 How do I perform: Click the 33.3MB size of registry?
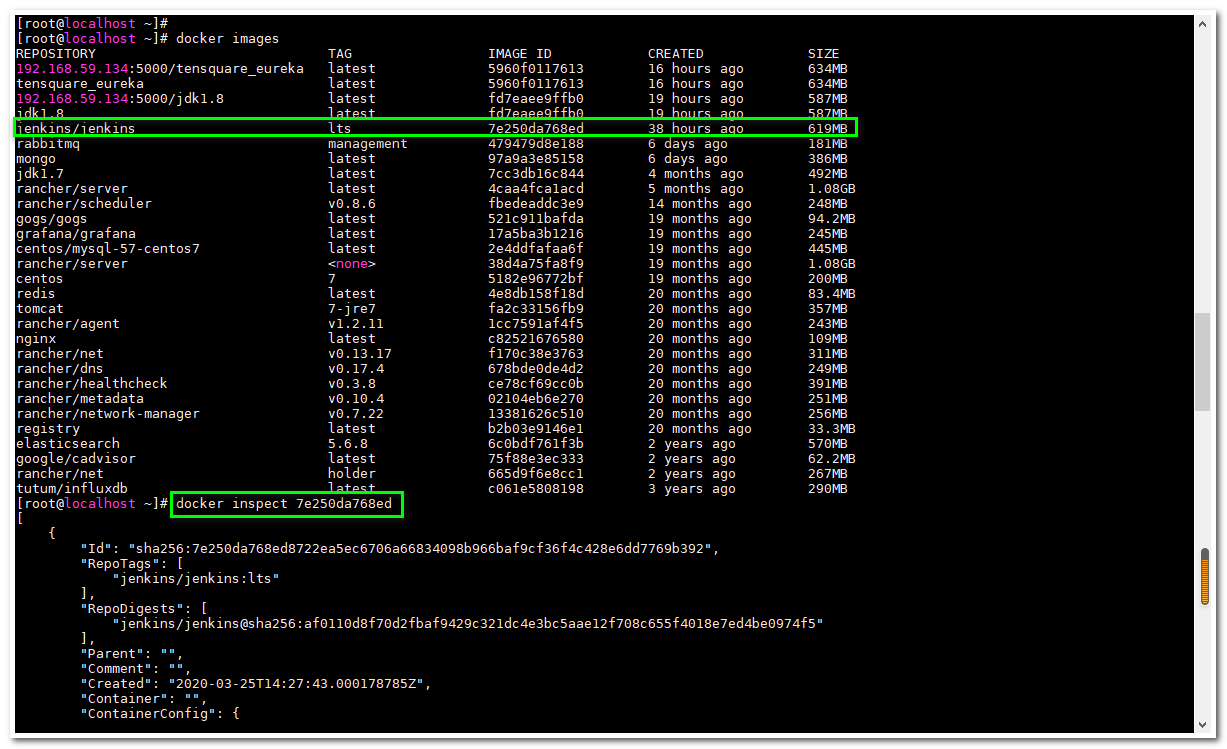(832, 428)
